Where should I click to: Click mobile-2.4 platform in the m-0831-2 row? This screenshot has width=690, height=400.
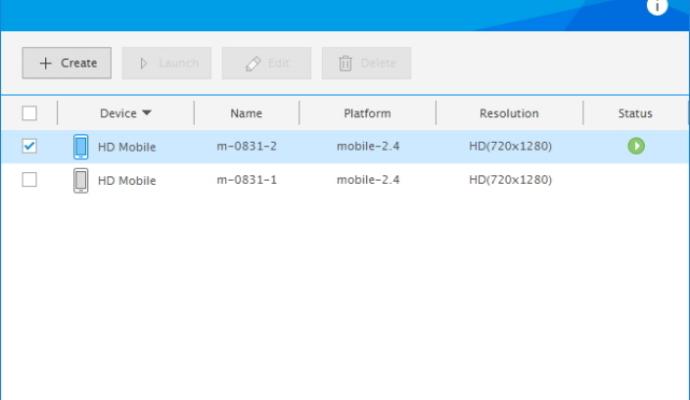click(x=367, y=147)
